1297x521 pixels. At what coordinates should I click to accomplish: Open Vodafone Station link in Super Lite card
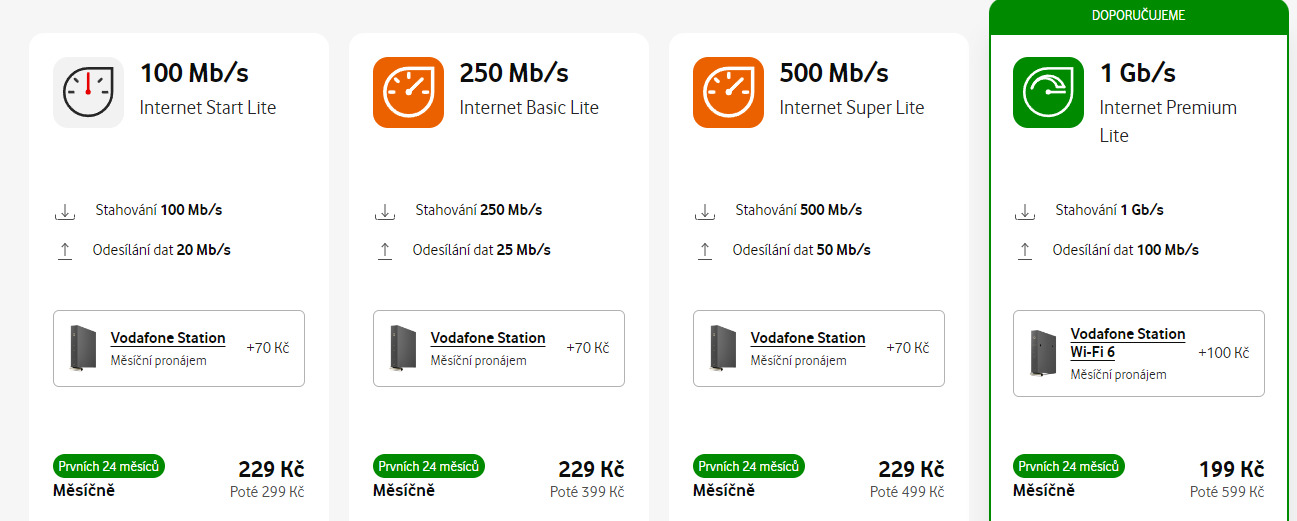[x=808, y=338]
